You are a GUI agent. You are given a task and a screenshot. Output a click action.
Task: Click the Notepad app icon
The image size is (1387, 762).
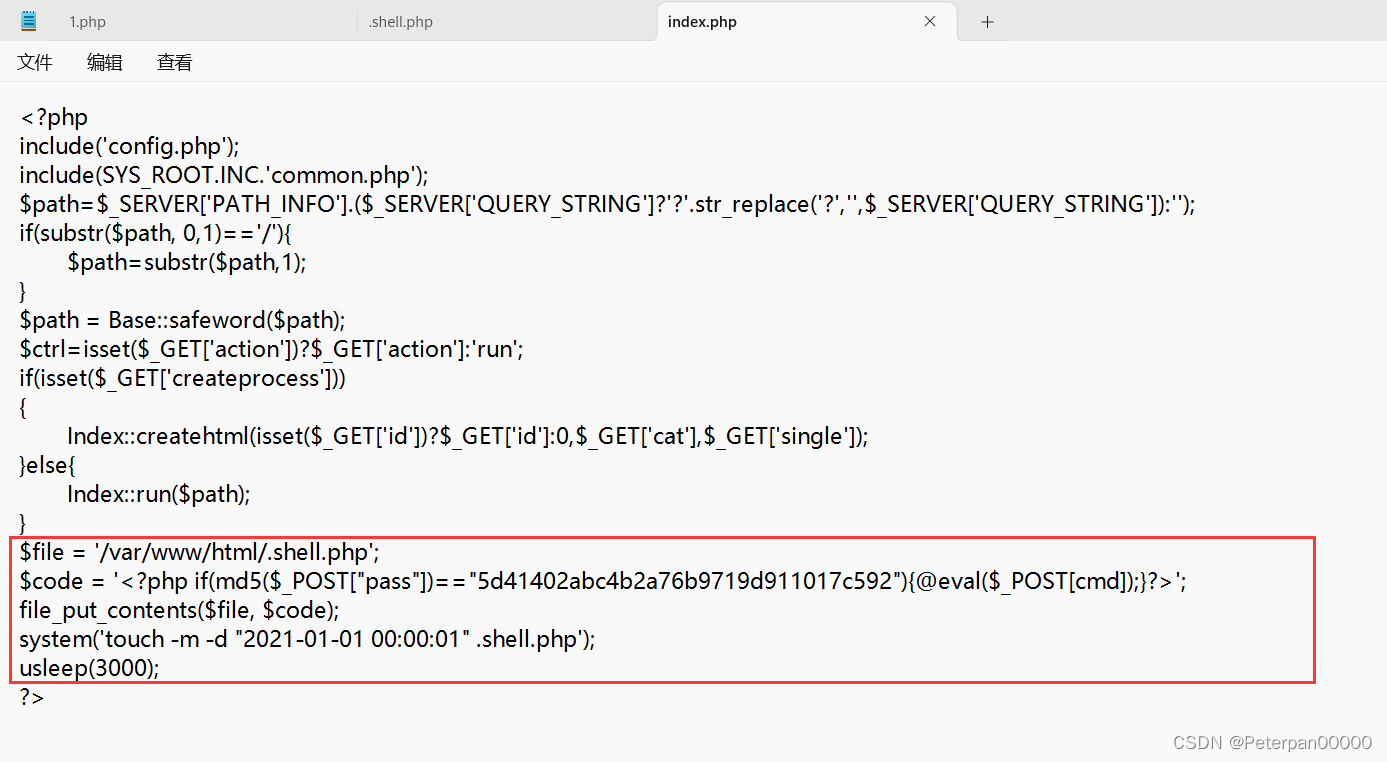pyautogui.click(x=29, y=20)
